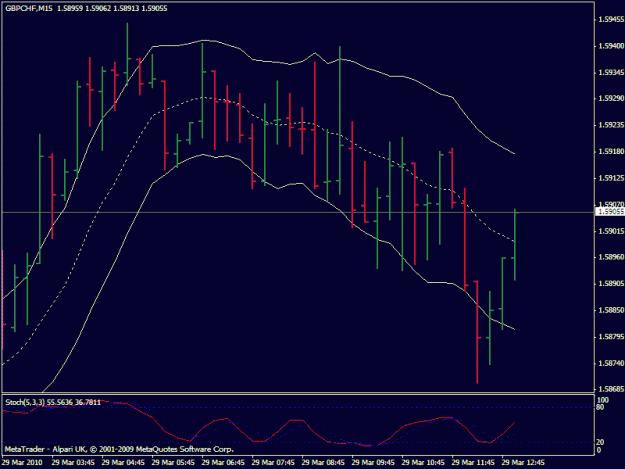Click the 29 Mar 11:45 time label

473,463
